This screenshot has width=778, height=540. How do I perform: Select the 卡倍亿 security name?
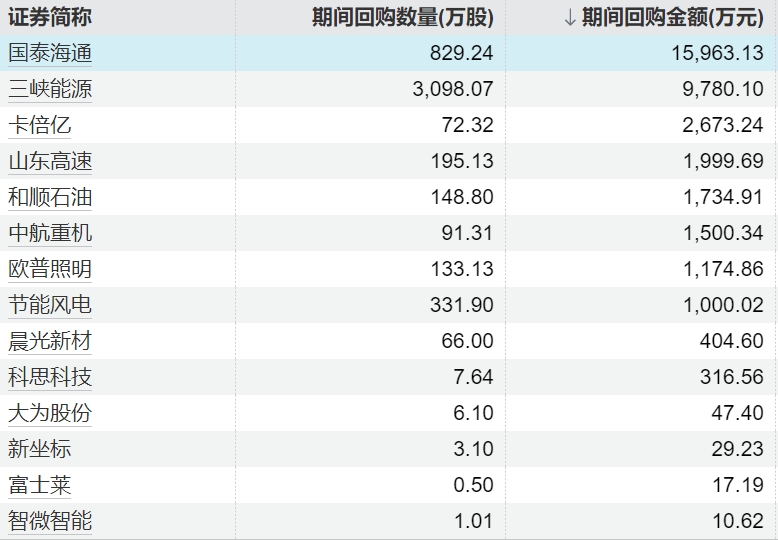point(40,126)
